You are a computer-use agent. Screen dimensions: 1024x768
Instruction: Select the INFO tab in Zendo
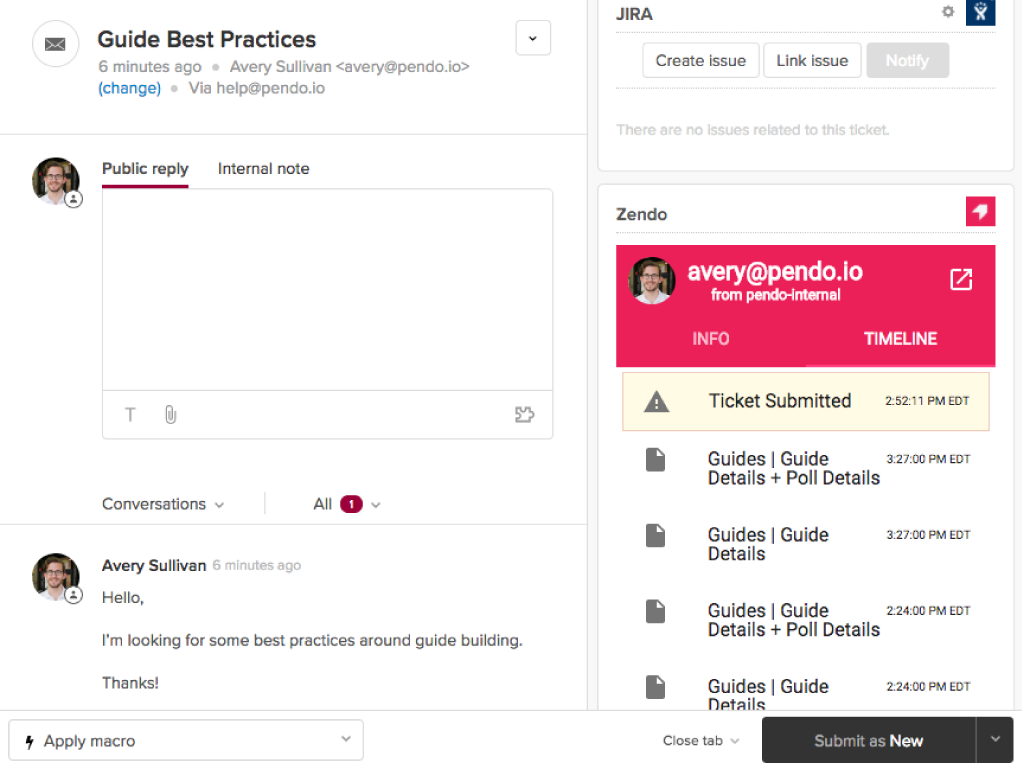click(710, 339)
